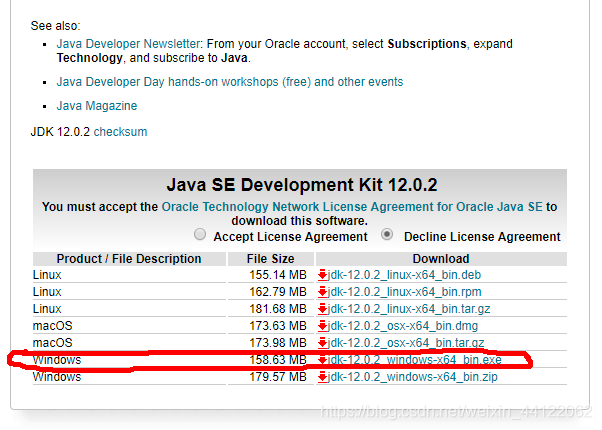The image size is (602, 430).
Task: Open the Oracle Technology Network License Agreement link
Action: 352,207
